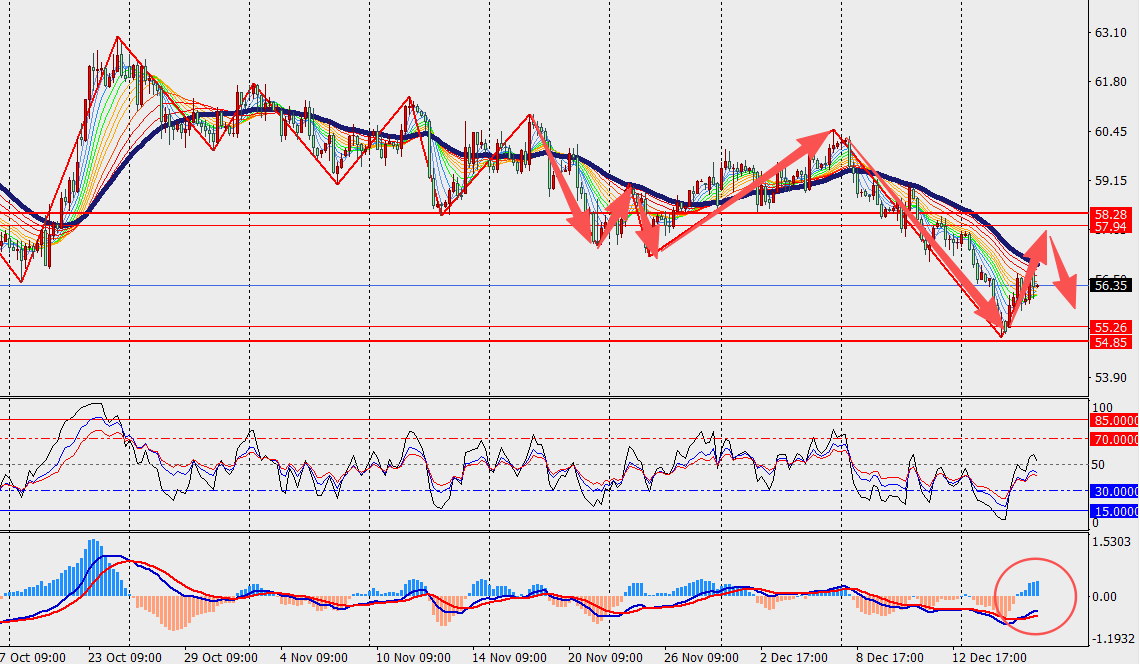Click the 57.94 price level label
The height and width of the screenshot is (664, 1140).
pos(1112,227)
